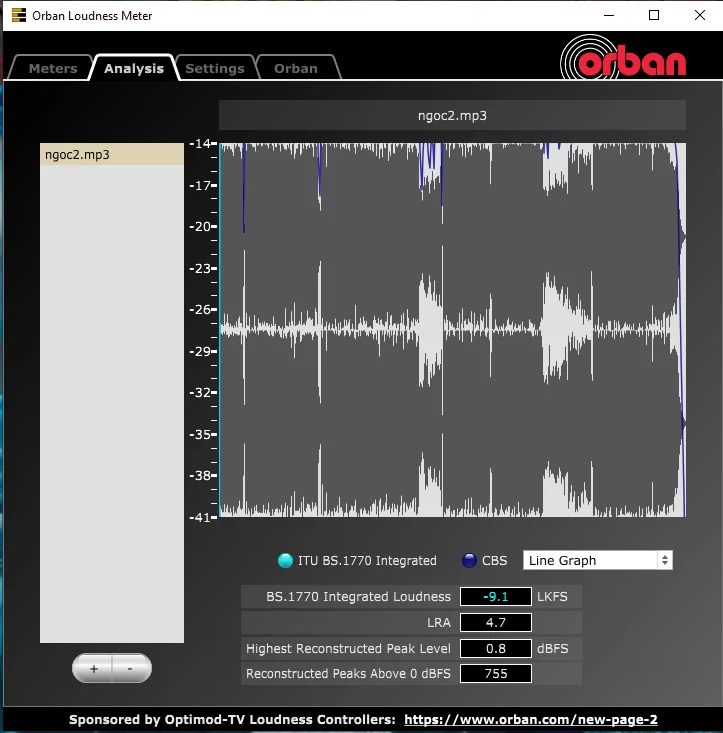Open the Settings tab
The height and width of the screenshot is (733, 723).
(215, 68)
